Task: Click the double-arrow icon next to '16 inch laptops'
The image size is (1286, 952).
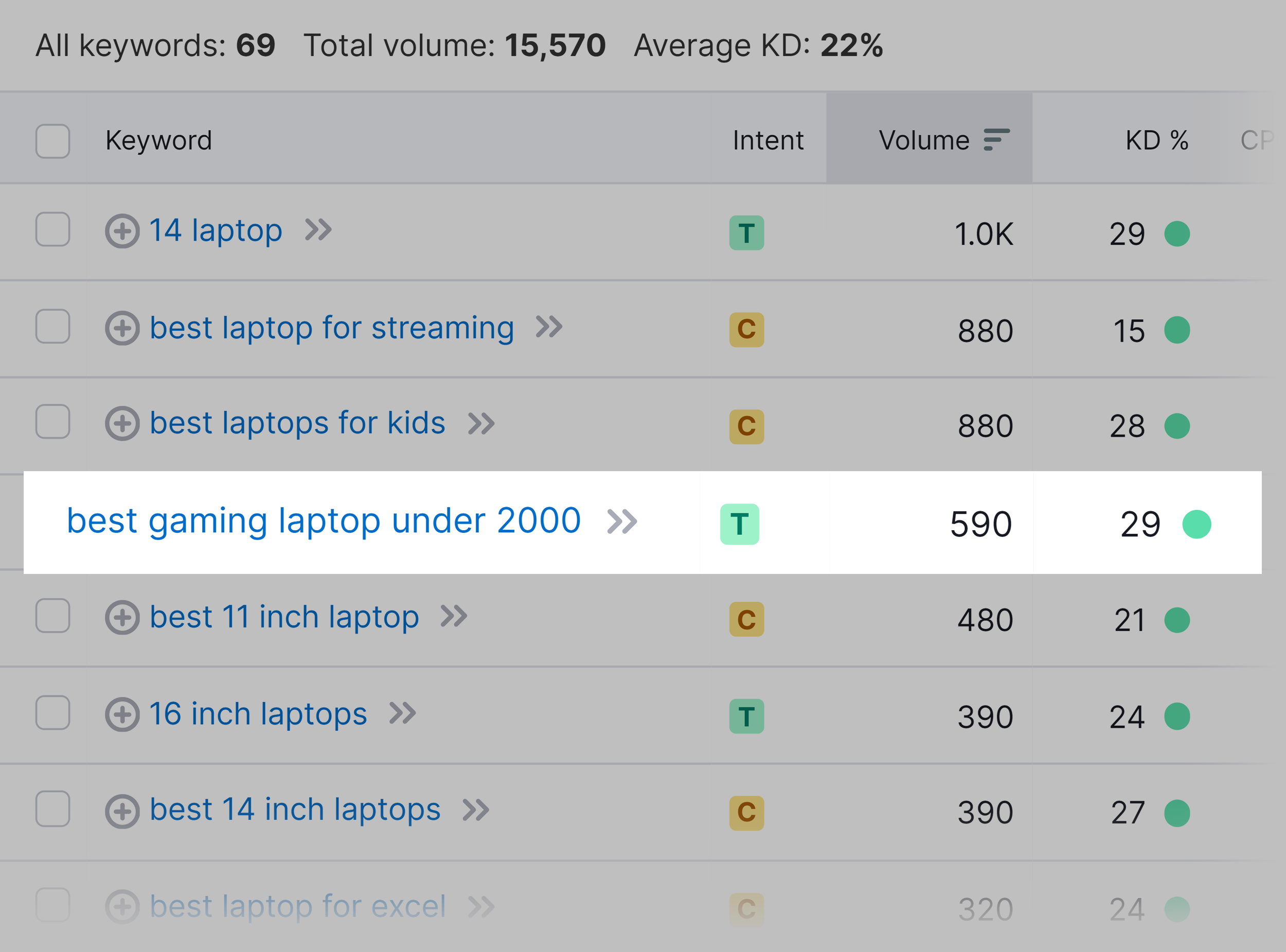Action: (402, 713)
